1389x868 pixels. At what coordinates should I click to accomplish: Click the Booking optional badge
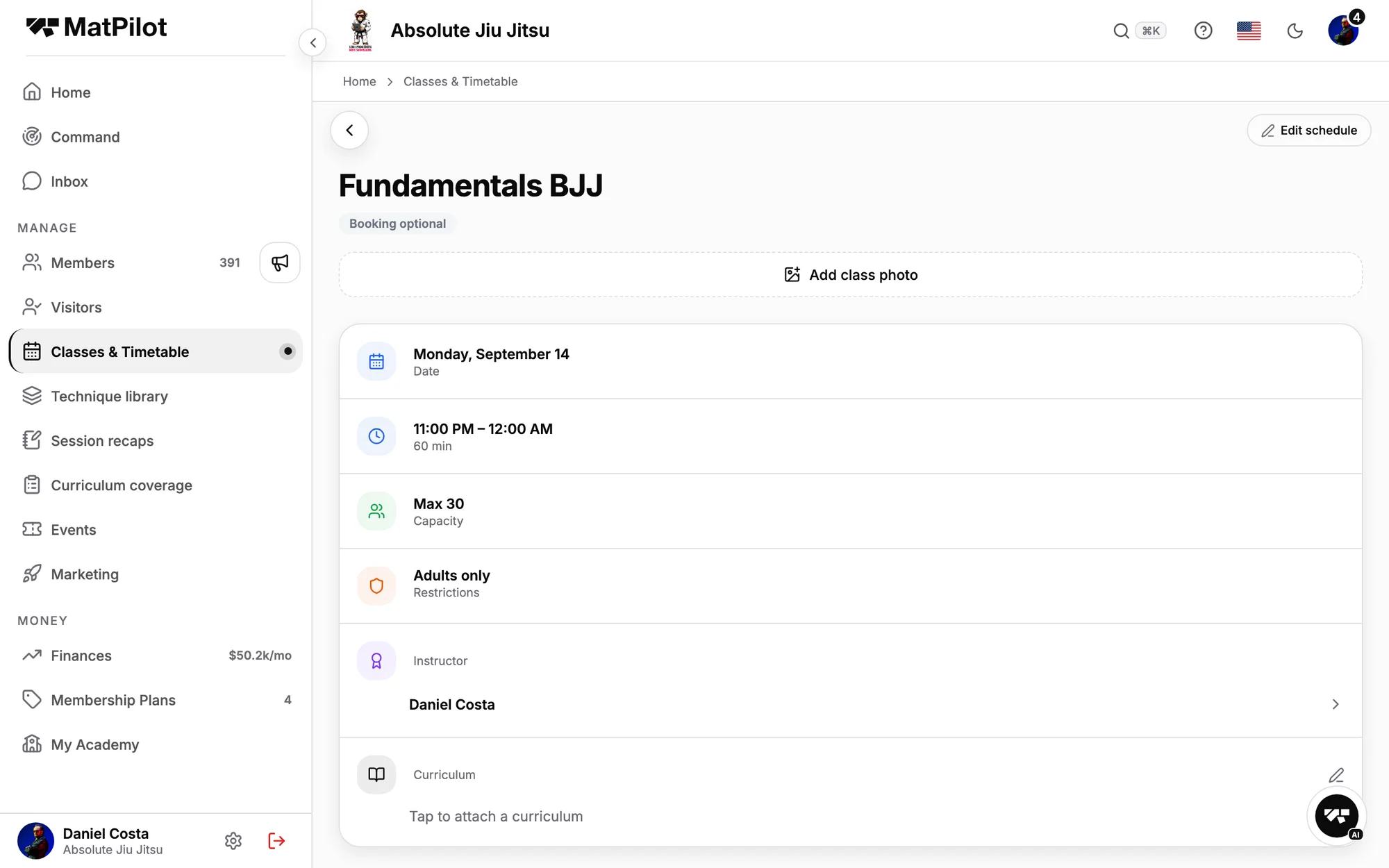pos(397,224)
